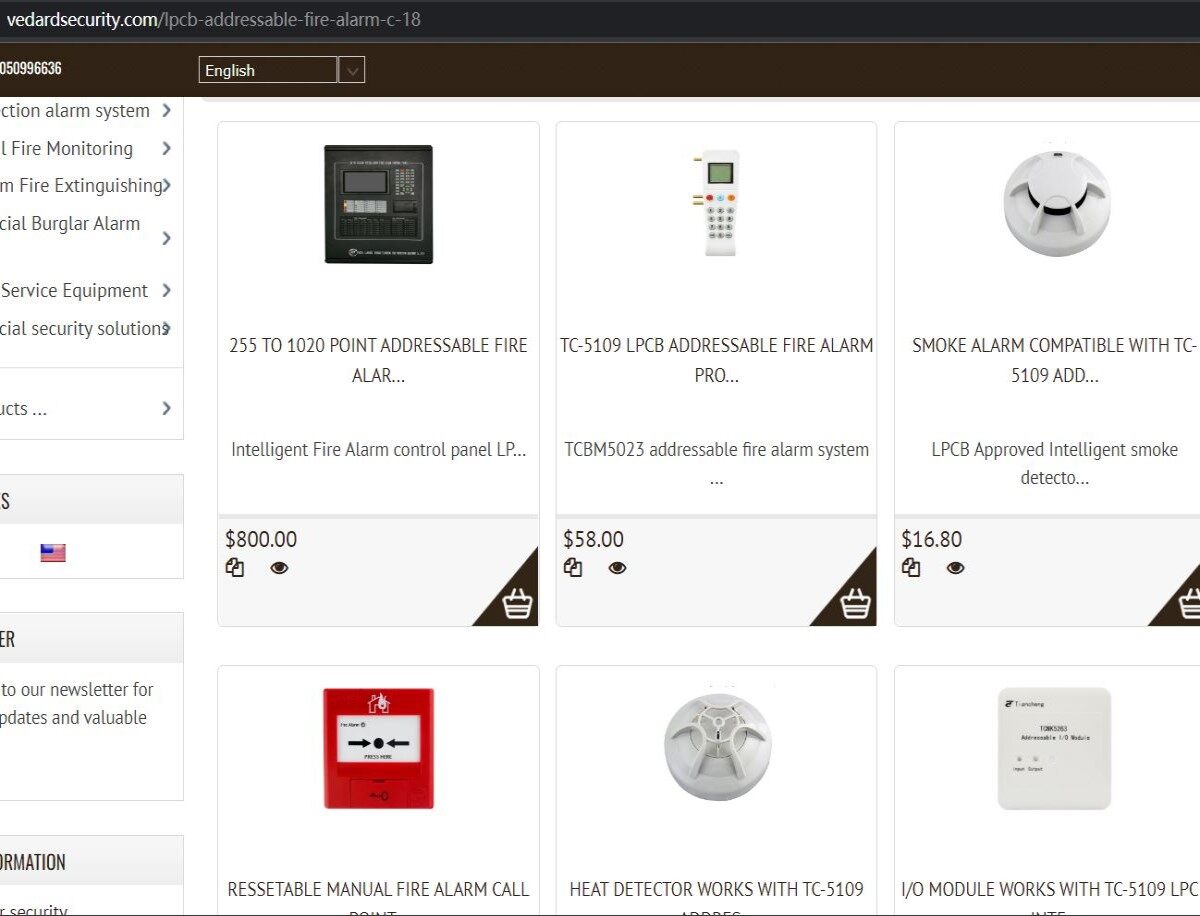Click the compare icon under $16.80 price

point(911,568)
